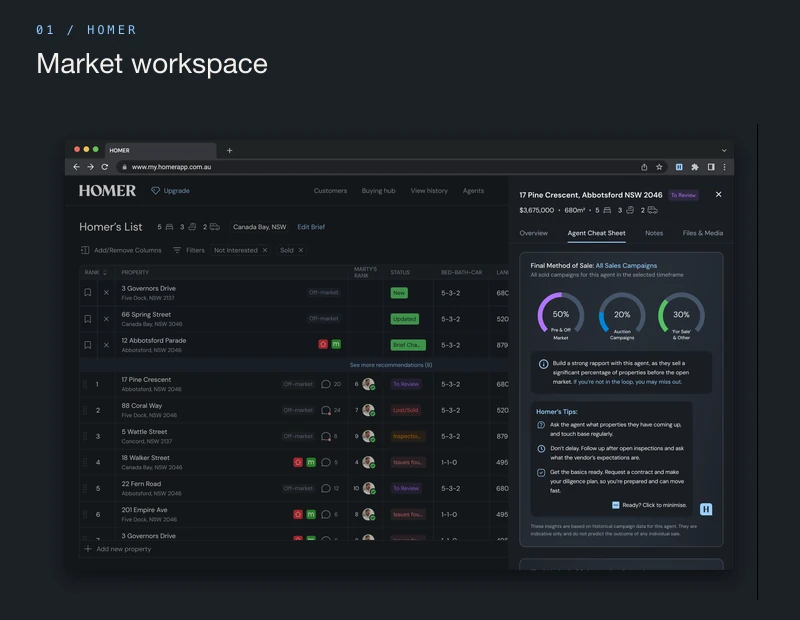Open the Updated status on 66 Spring Street

pyautogui.click(x=405, y=319)
